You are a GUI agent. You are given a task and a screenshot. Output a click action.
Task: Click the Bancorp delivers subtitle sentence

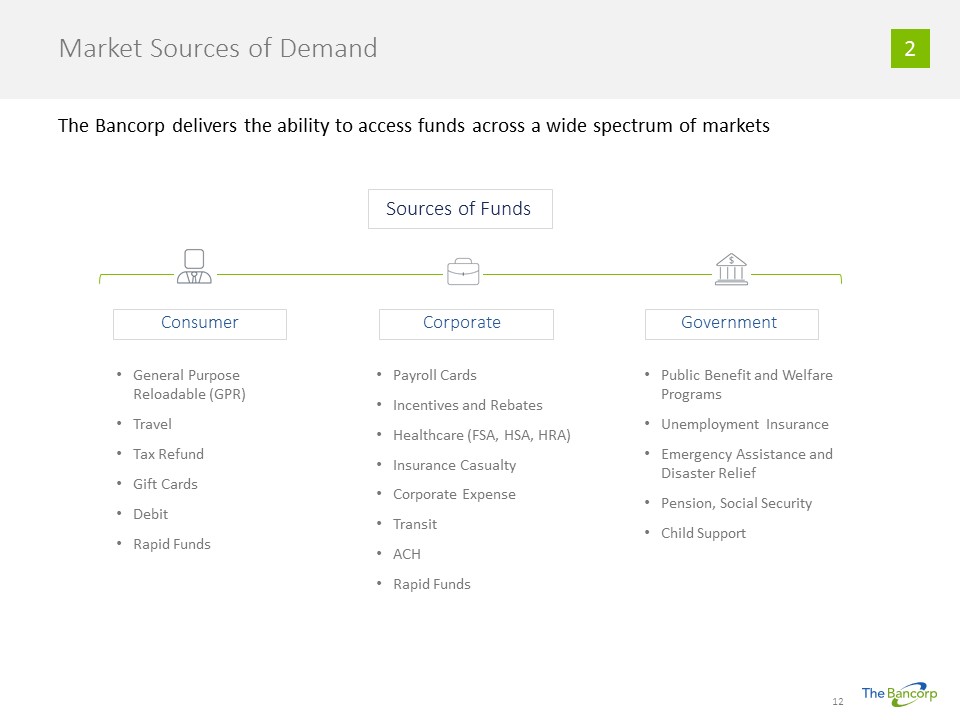pos(413,126)
